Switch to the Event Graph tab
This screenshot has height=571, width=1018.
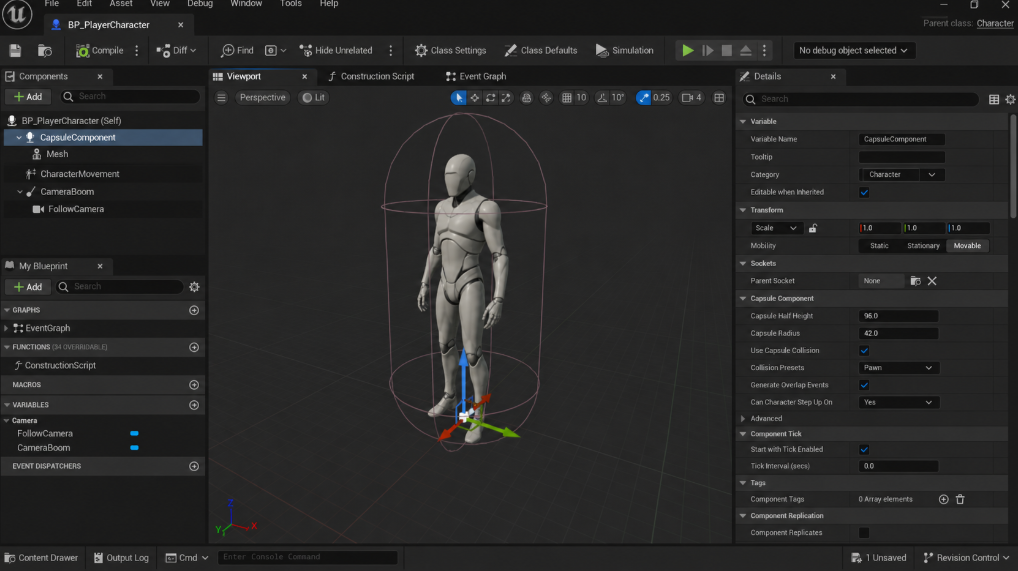click(476, 77)
